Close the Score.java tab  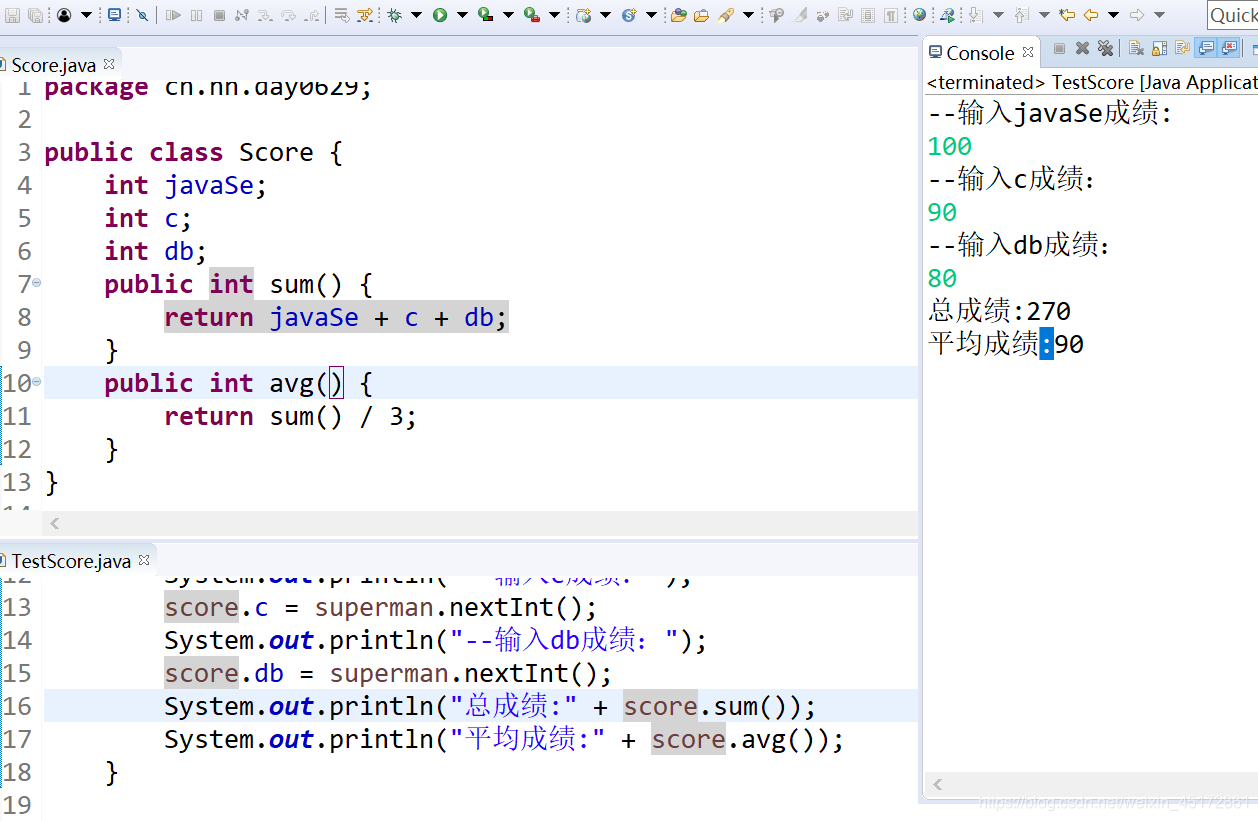click(x=109, y=64)
